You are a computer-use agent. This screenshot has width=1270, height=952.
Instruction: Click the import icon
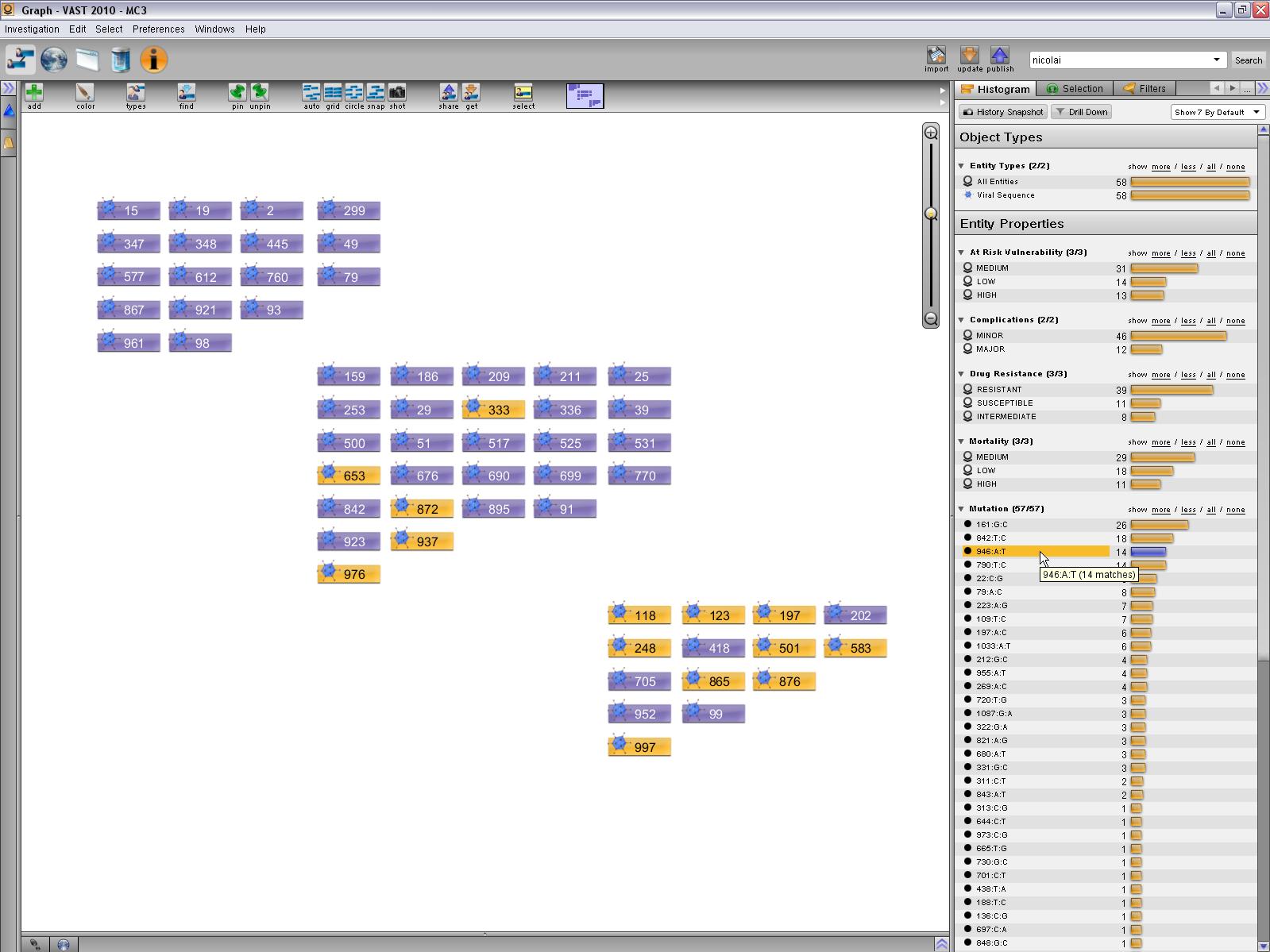point(936,55)
